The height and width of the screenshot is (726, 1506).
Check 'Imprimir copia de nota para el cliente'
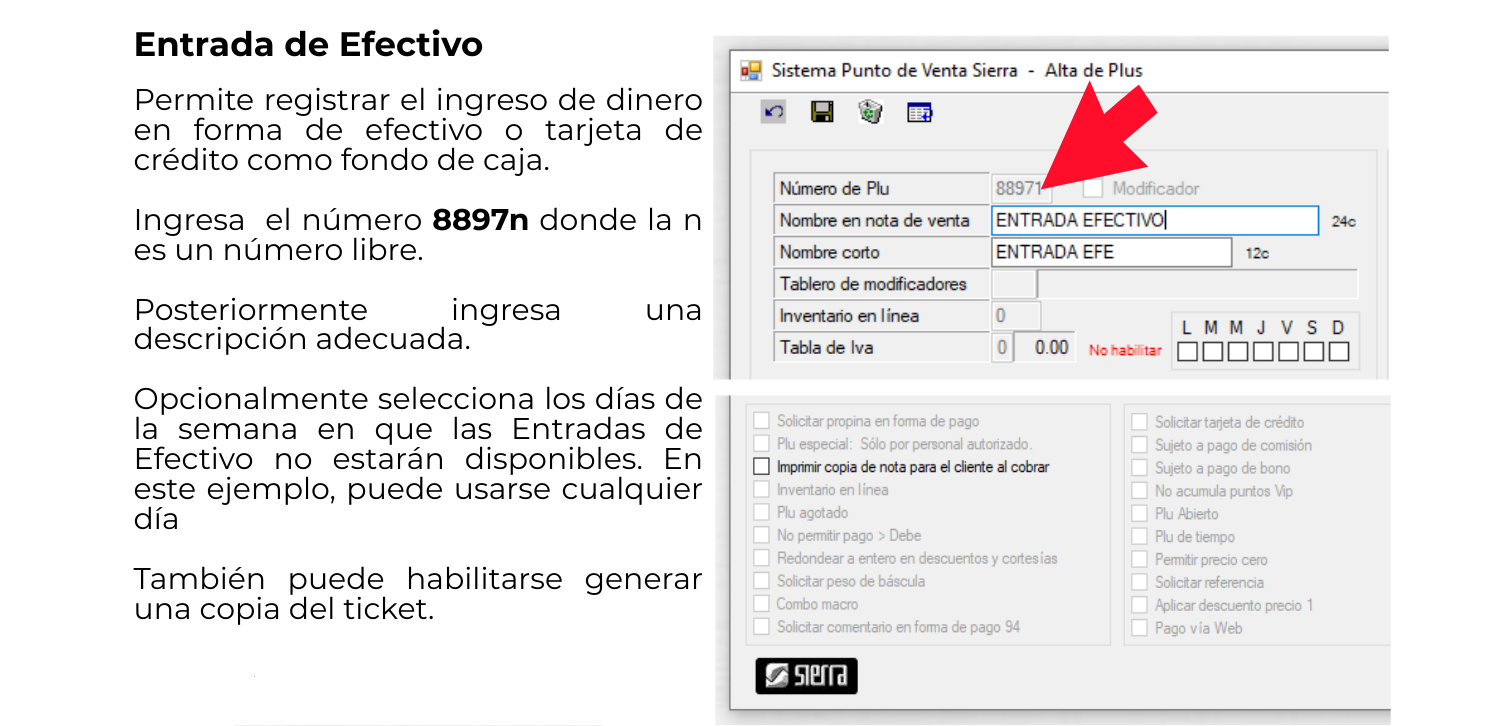pos(762,467)
